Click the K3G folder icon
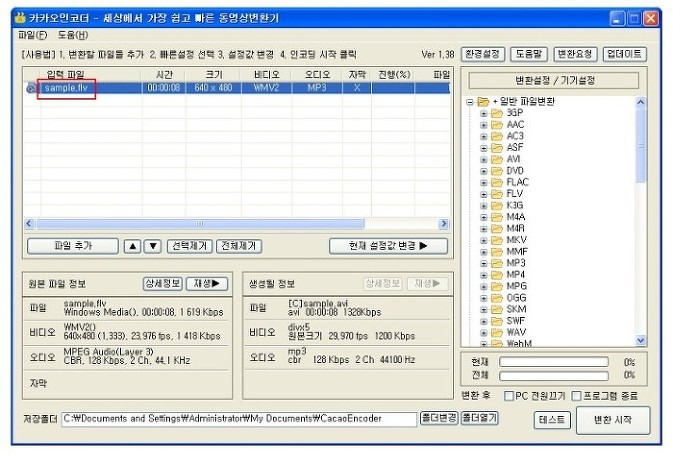The height and width of the screenshot is (462, 673). click(497, 206)
